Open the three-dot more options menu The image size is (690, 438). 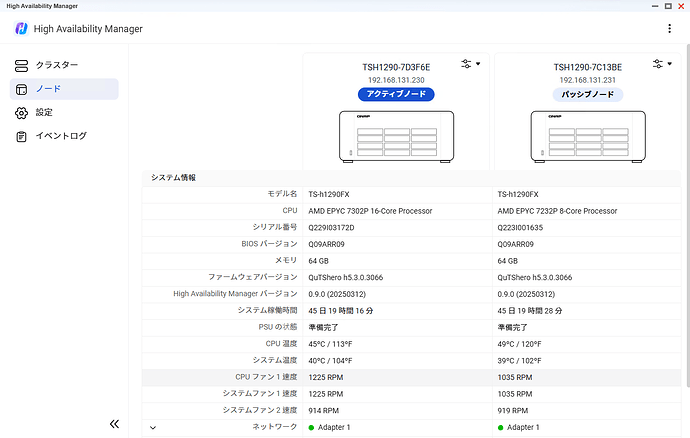pos(669,29)
